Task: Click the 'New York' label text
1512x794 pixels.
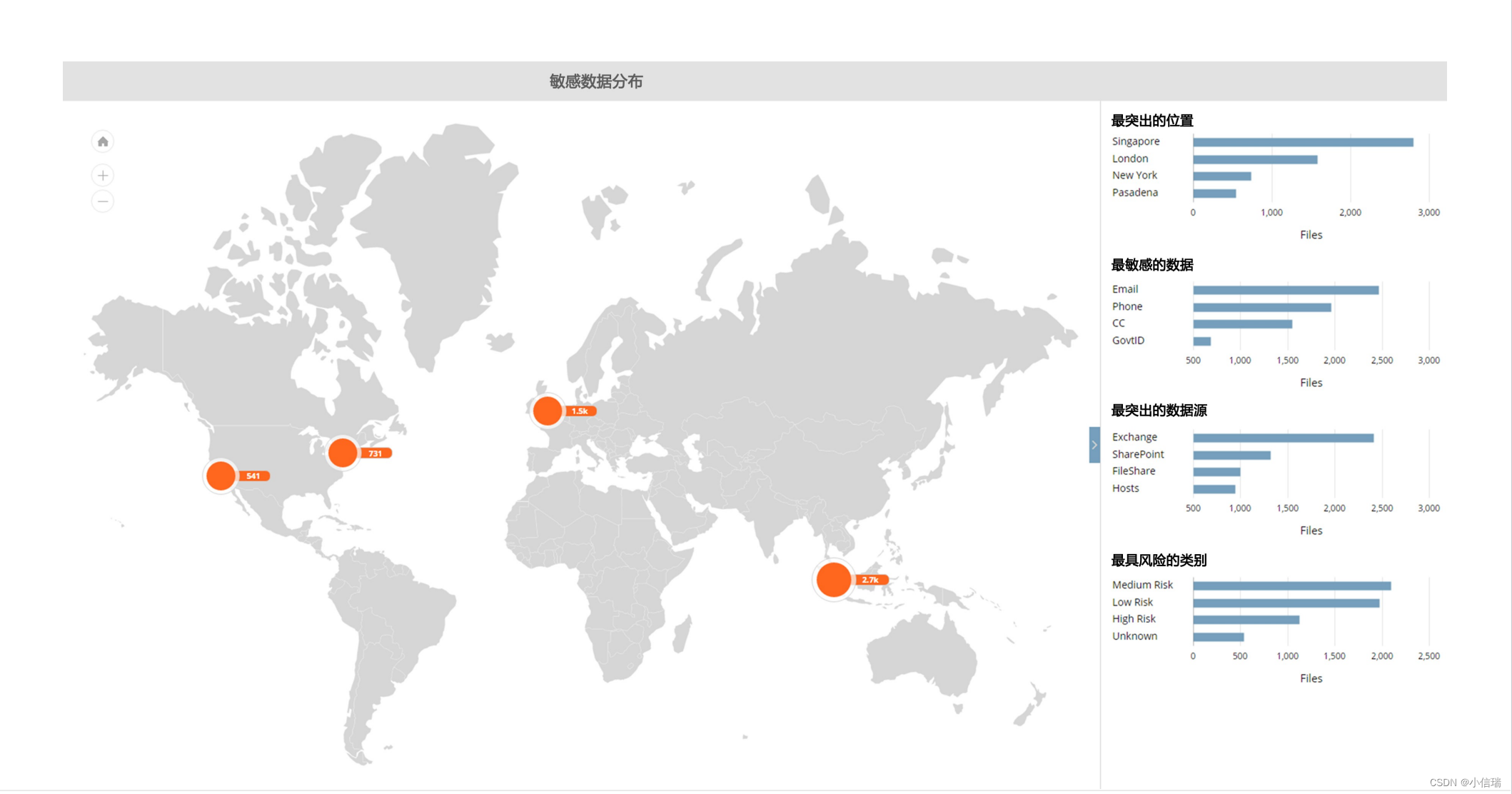Action: click(x=1134, y=175)
